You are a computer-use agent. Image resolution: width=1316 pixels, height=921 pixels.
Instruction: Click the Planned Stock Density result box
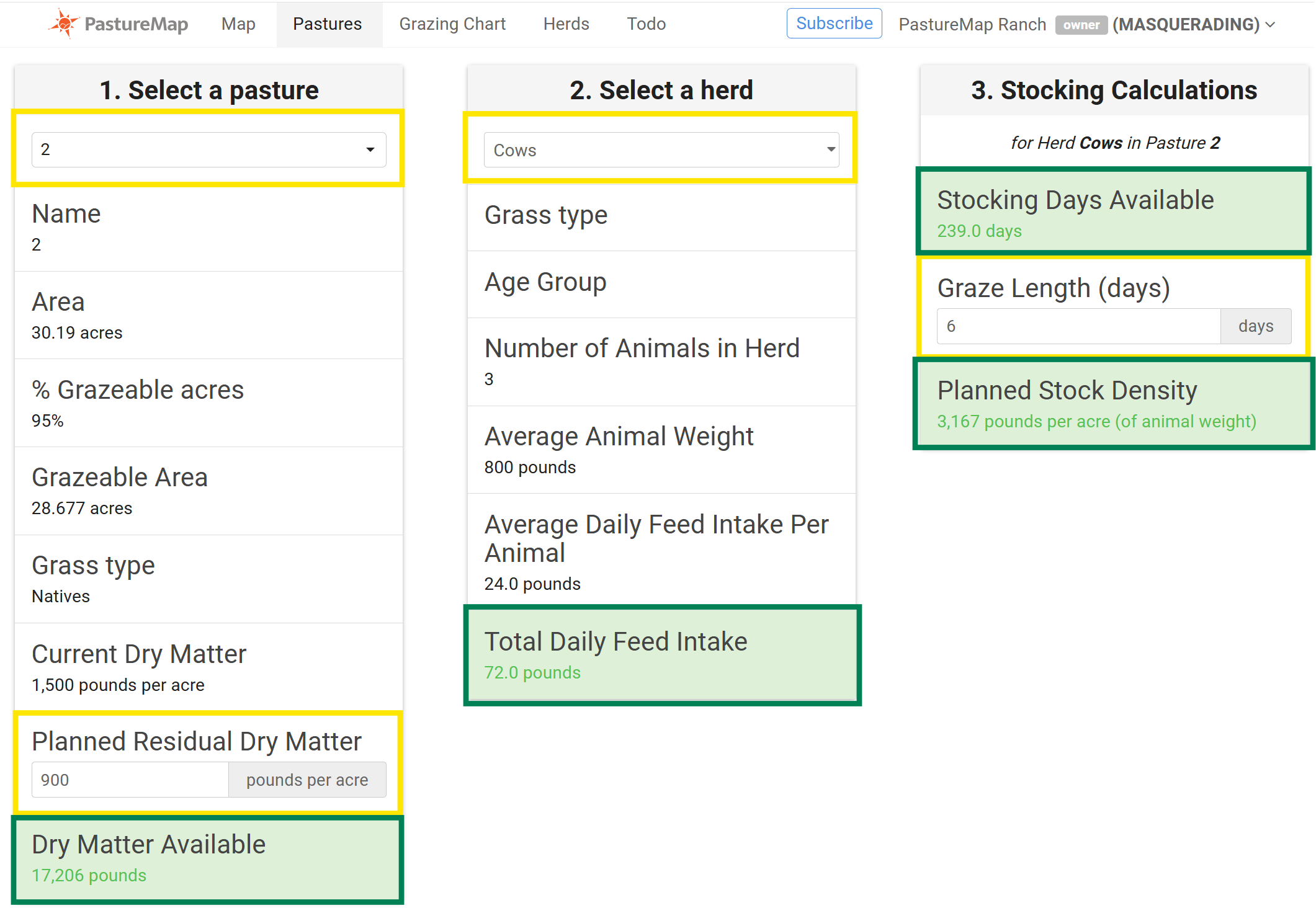1114,403
